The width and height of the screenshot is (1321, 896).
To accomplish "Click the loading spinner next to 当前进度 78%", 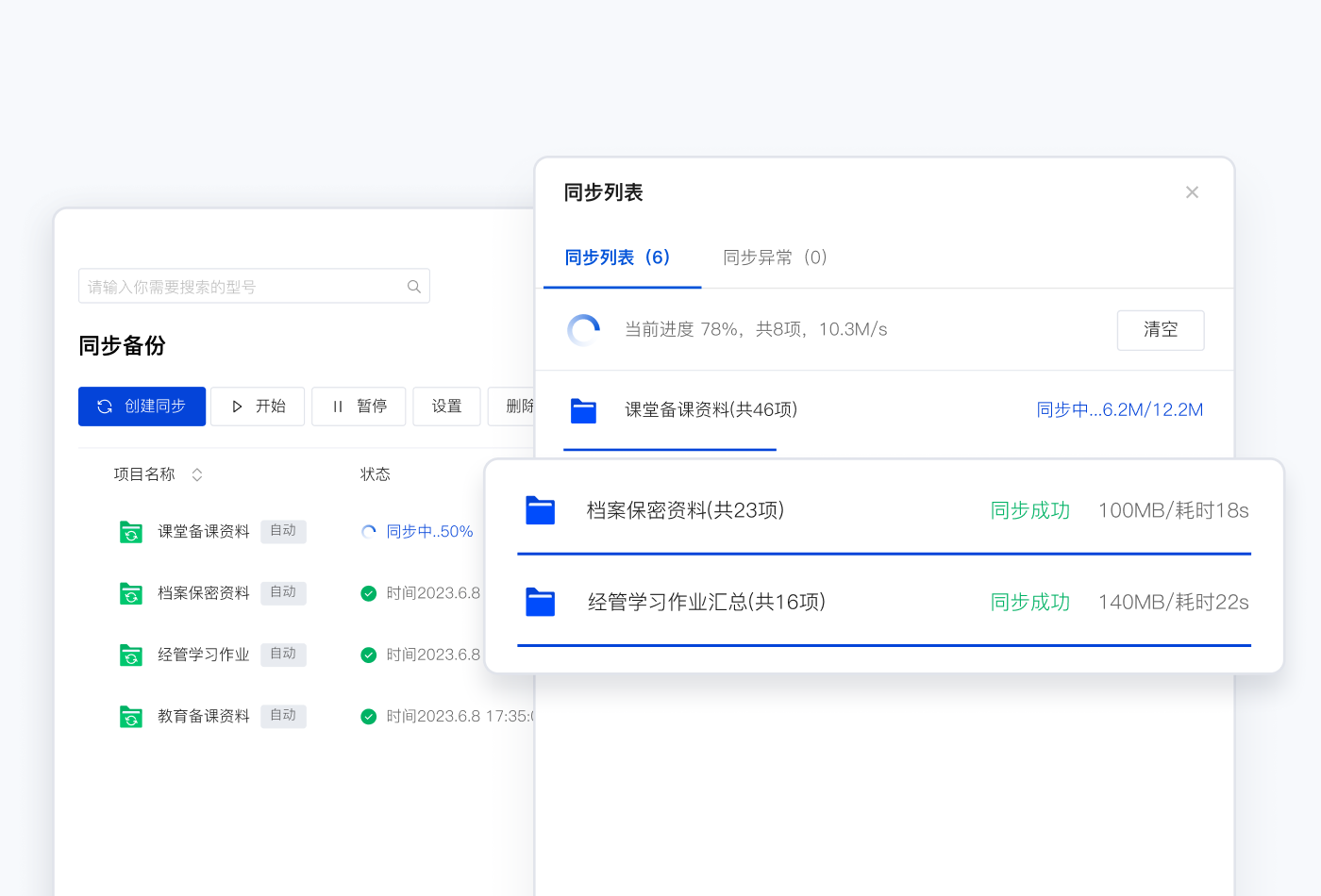I will (x=583, y=330).
